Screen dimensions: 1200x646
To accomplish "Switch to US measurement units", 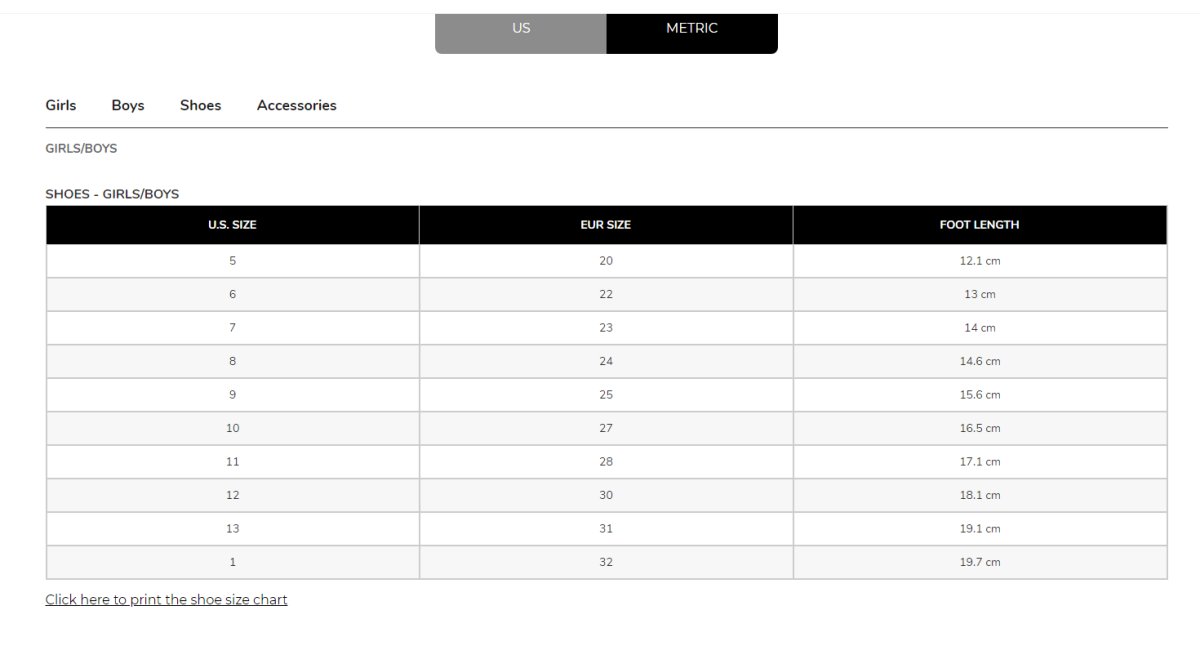I will pyautogui.click(x=521, y=29).
